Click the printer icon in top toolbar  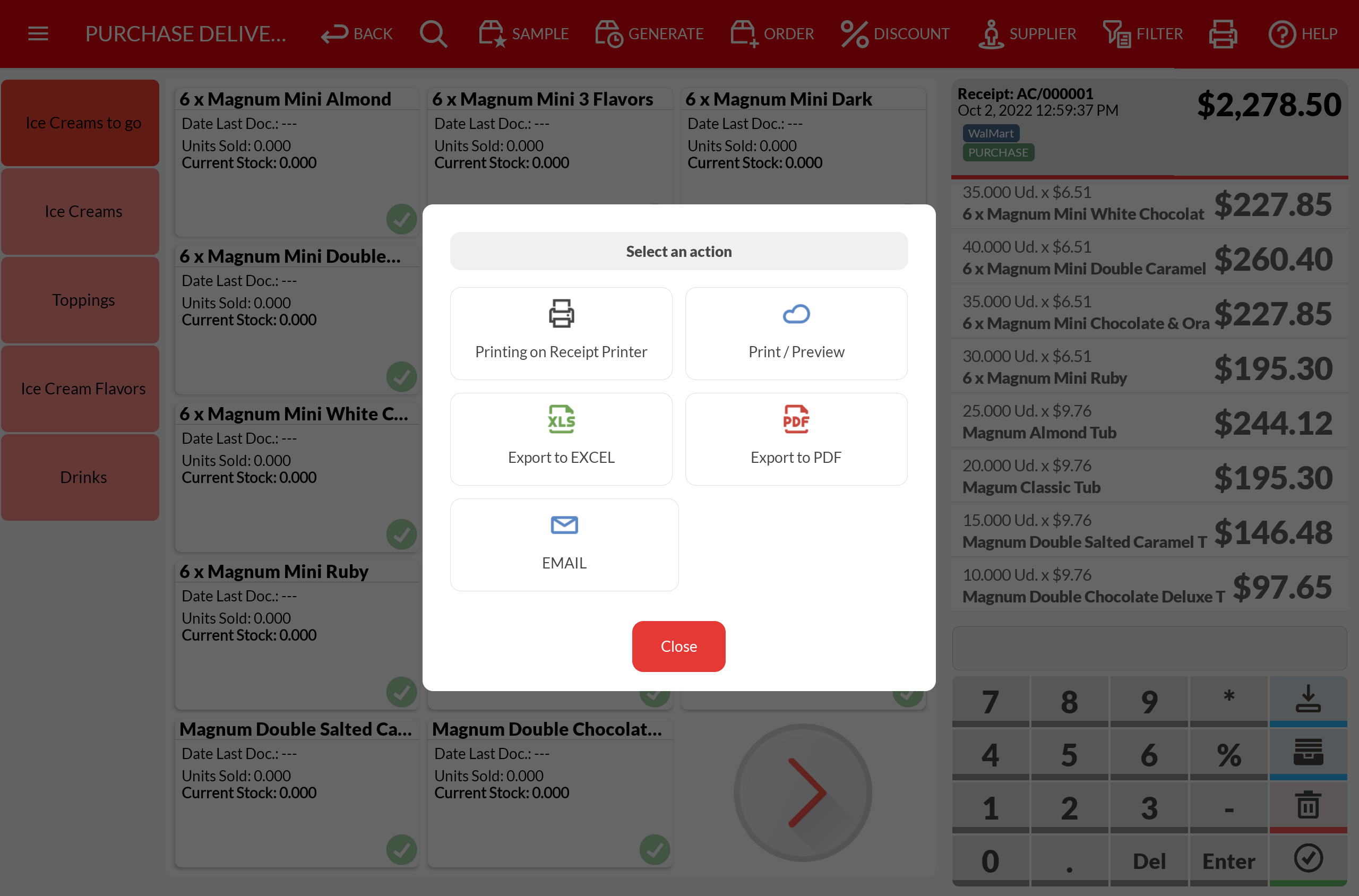(x=1223, y=34)
